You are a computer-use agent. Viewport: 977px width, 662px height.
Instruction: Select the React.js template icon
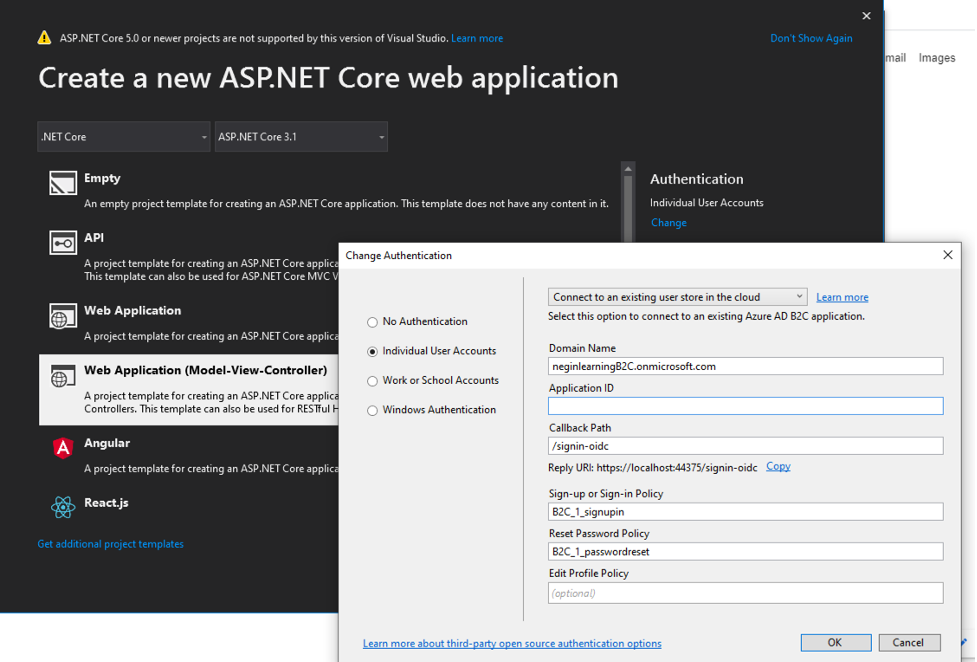point(63,507)
